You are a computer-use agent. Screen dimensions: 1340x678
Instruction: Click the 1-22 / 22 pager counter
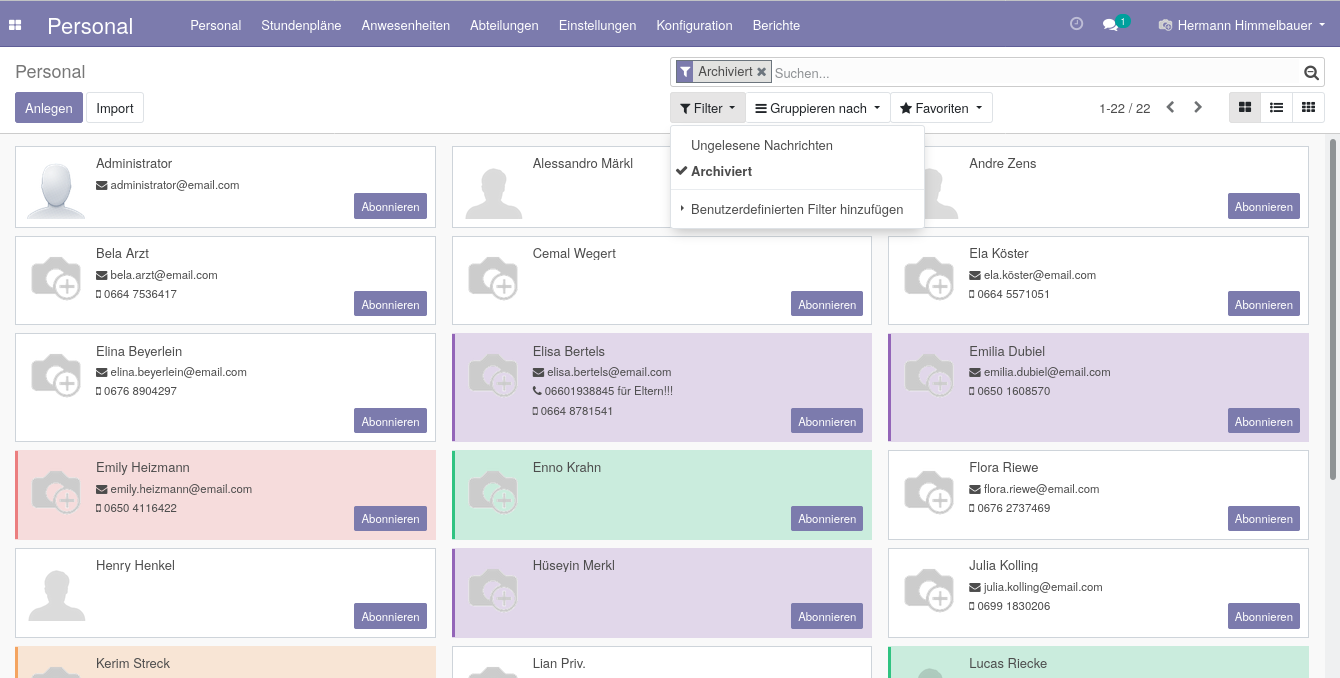[x=1125, y=108]
